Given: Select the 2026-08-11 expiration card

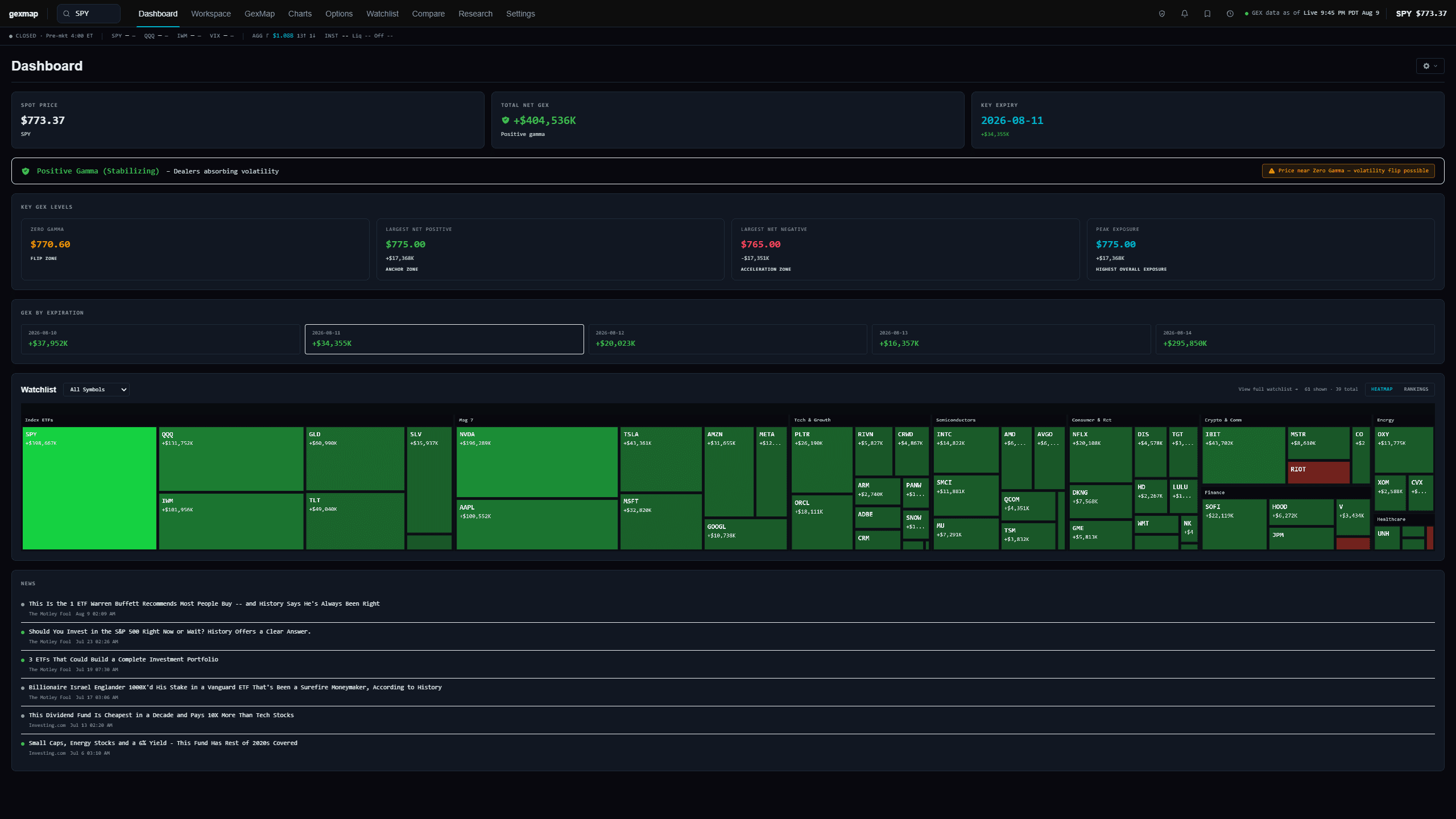Looking at the screenshot, I should tap(444, 339).
